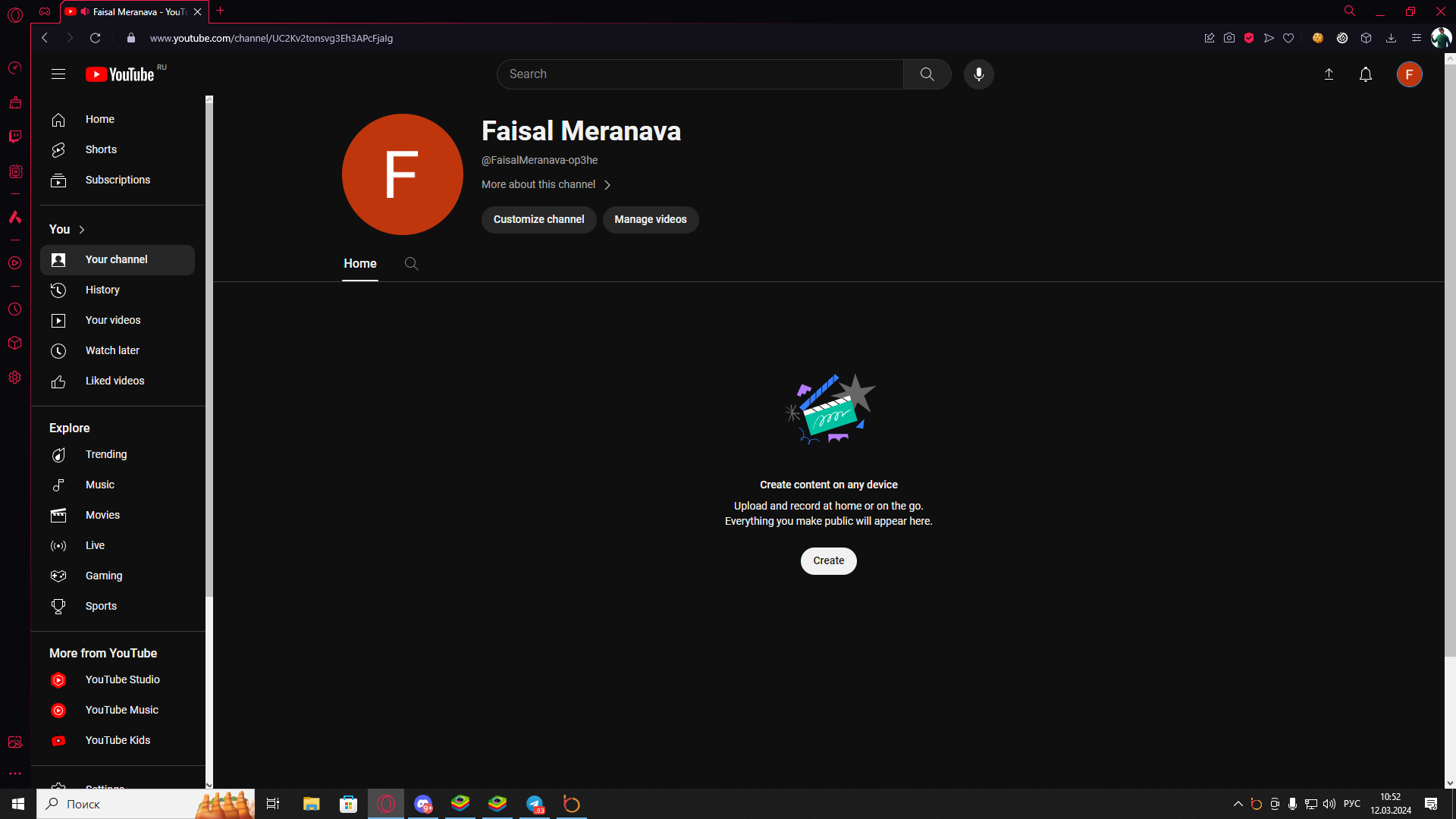Click into the YouTube Search field

(698, 74)
